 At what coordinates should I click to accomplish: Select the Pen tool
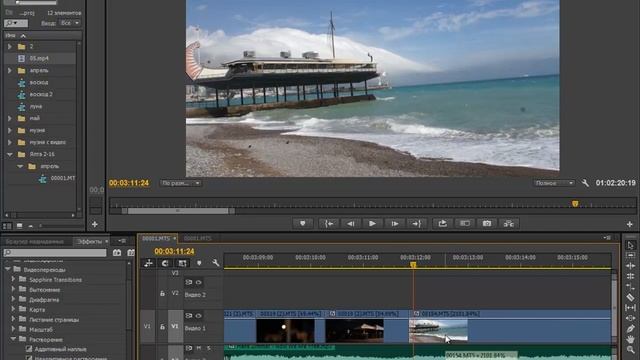click(x=630, y=329)
